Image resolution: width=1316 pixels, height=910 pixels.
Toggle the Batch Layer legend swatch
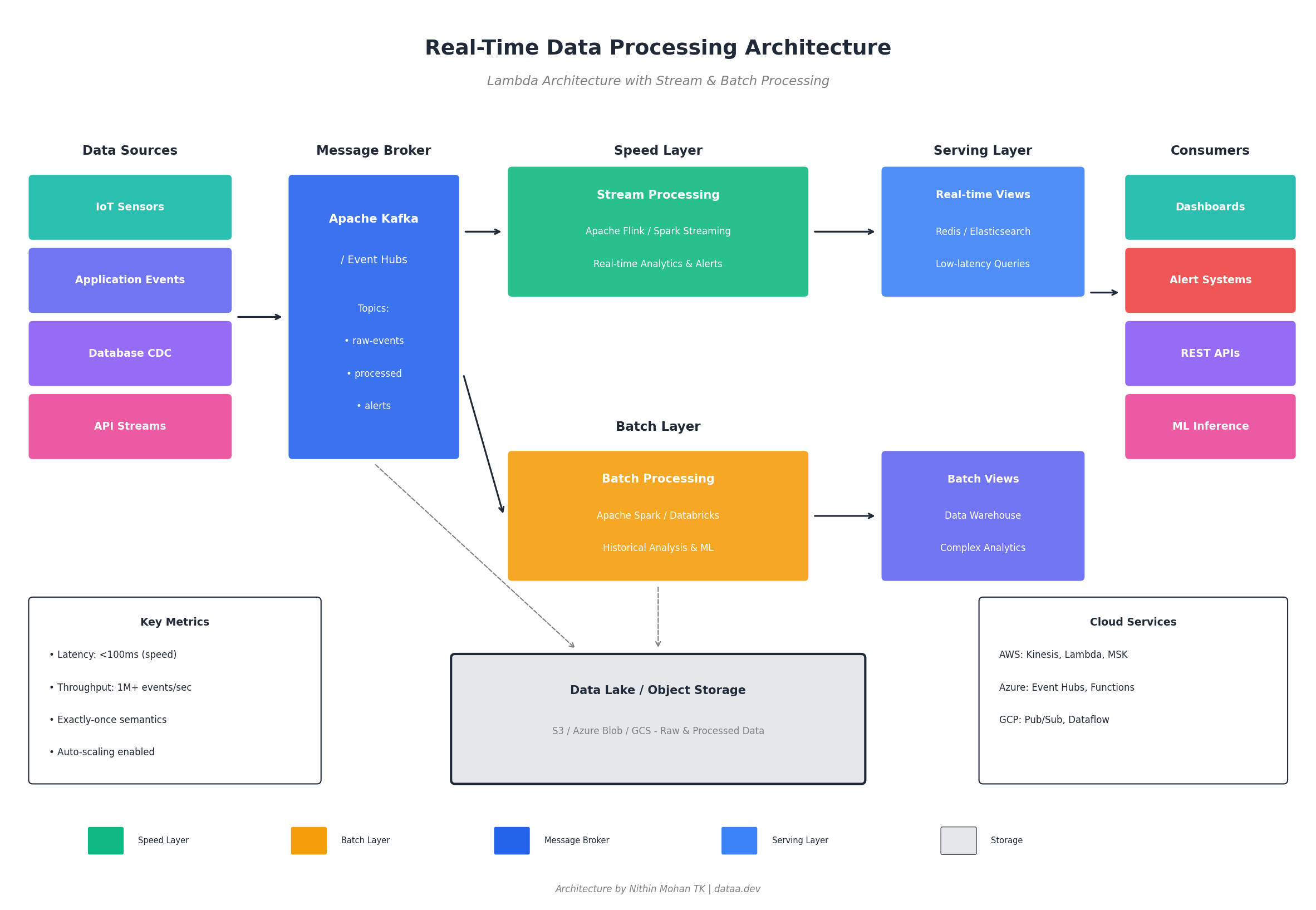point(308,840)
